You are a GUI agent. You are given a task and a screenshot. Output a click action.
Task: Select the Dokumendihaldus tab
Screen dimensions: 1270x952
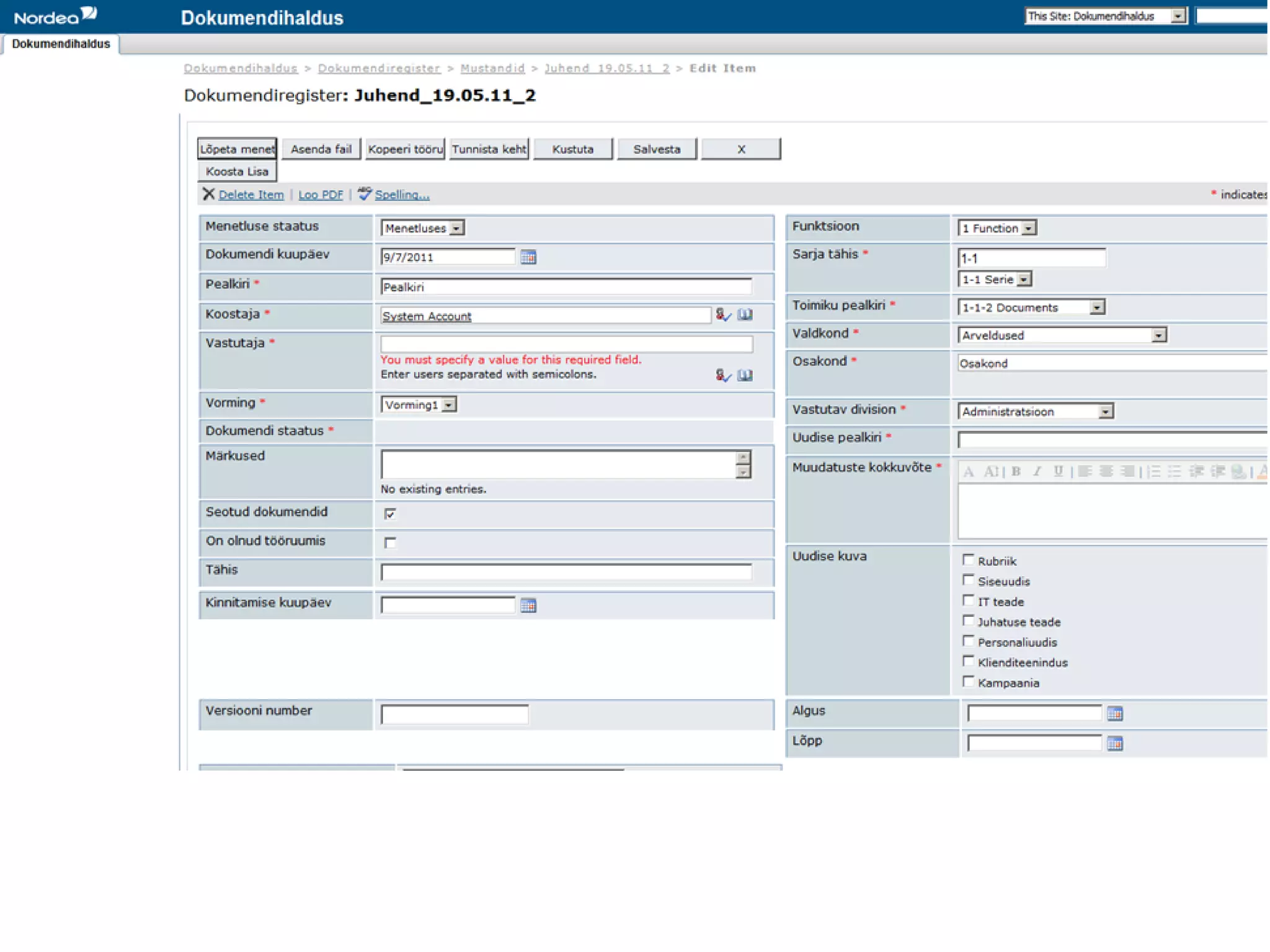61,44
